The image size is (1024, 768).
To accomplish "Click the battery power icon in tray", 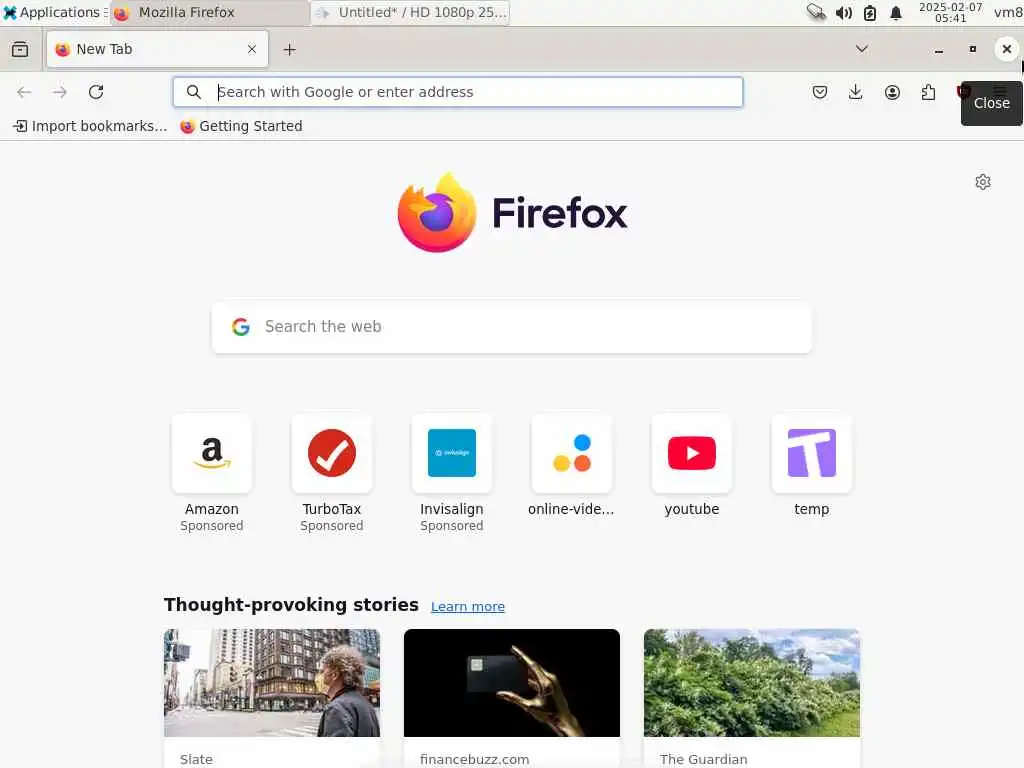I will point(870,13).
